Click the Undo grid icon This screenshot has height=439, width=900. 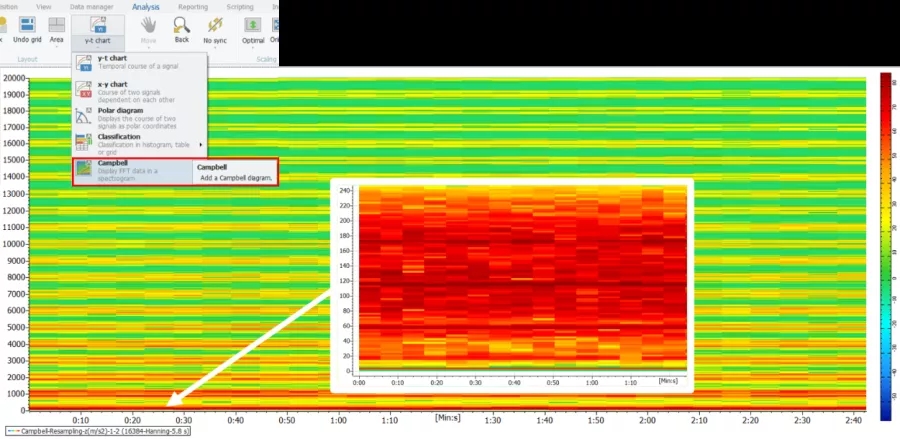(27, 25)
